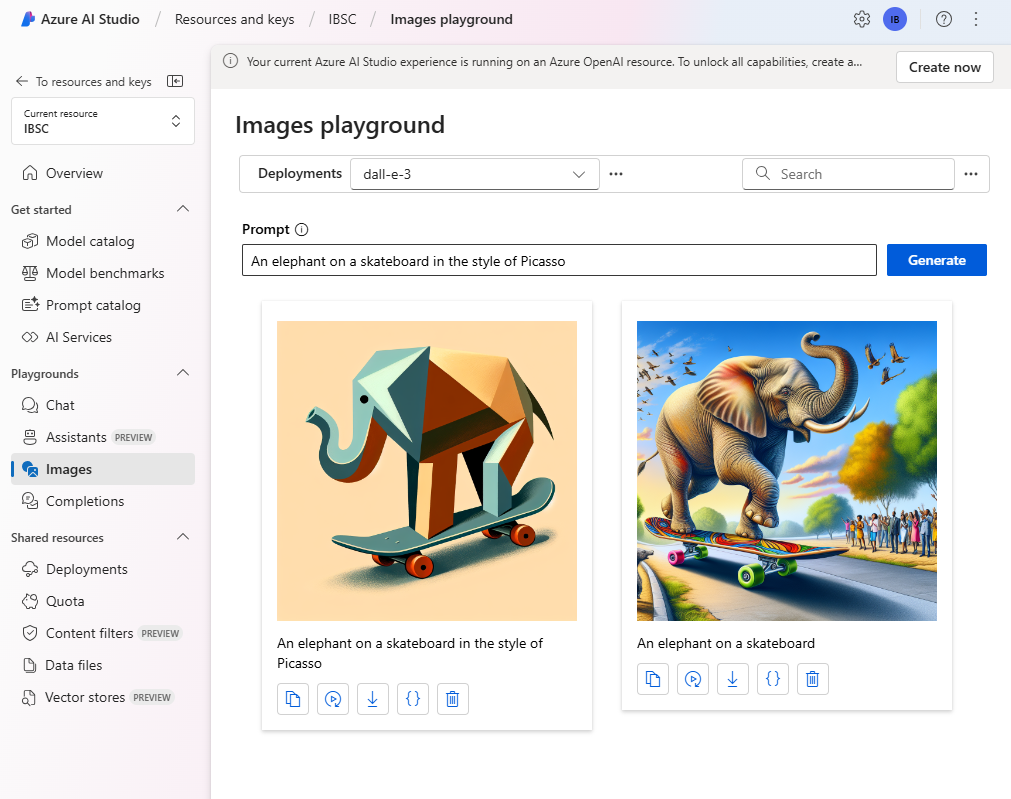
Task: Go to Resources and keys breadcrumb
Action: 234,19
